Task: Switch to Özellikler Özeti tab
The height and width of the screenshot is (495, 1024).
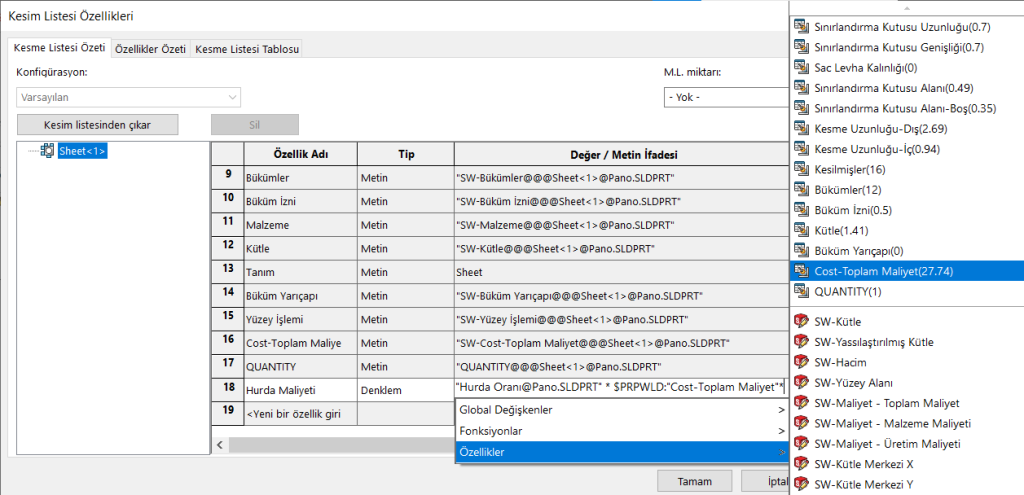Action: pos(150,49)
